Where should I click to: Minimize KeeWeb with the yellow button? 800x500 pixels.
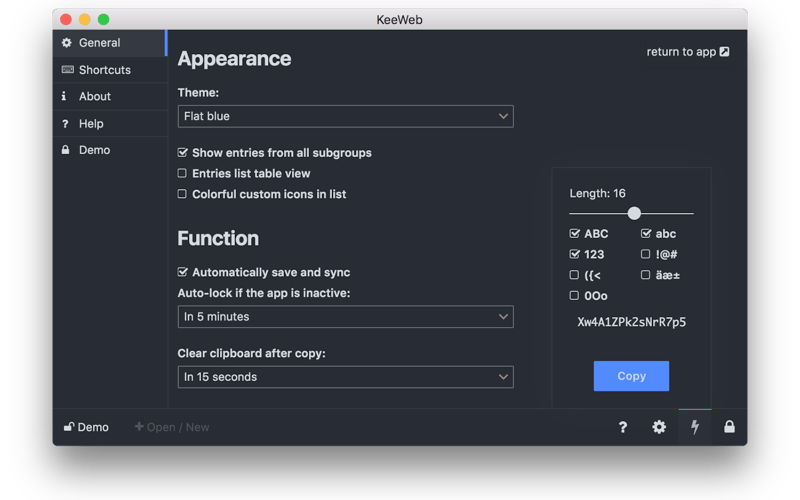pyautogui.click(x=85, y=19)
